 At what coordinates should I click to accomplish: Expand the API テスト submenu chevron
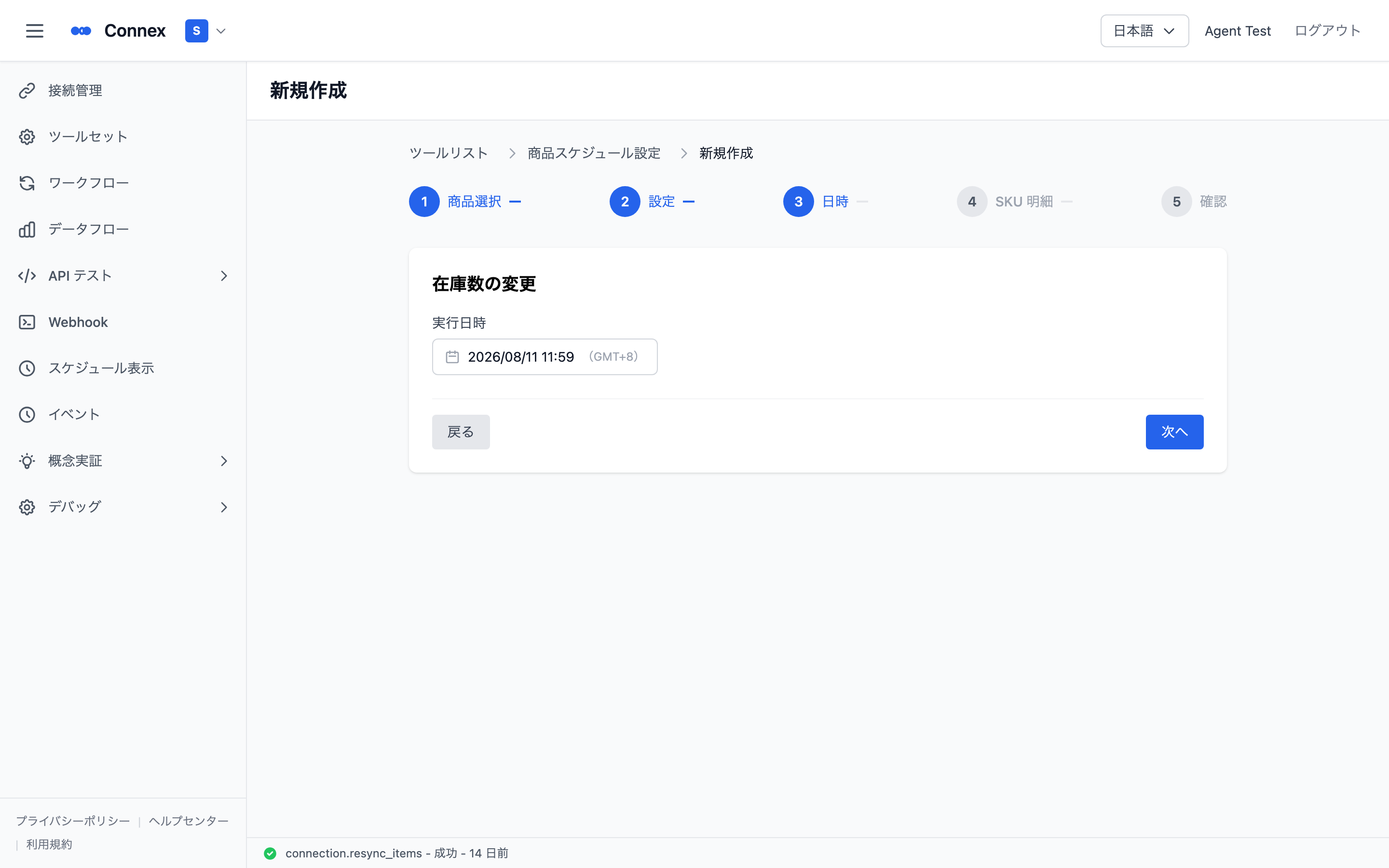coord(224,276)
